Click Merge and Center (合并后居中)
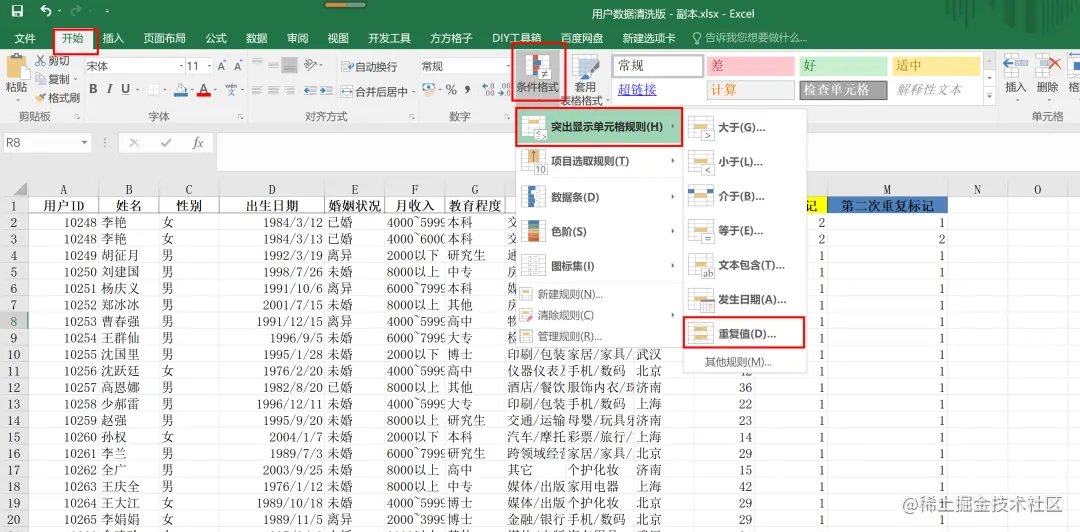The height and width of the screenshot is (532, 1080). (x=373, y=91)
